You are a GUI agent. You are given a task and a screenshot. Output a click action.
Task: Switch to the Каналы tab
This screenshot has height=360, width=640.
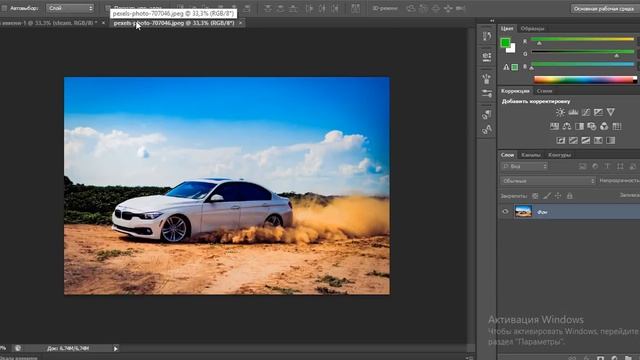point(531,155)
